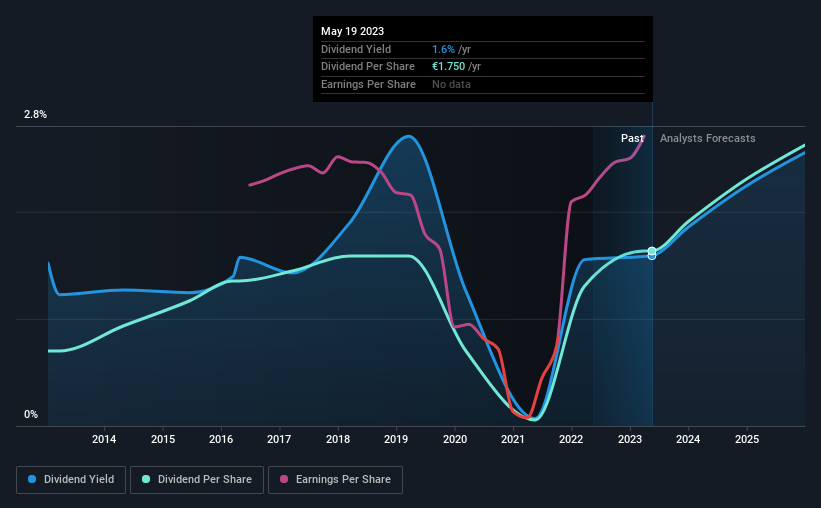Click the '€1.750' dividend per share value
The image size is (821, 508).
pyautogui.click(x=448, y=67)
